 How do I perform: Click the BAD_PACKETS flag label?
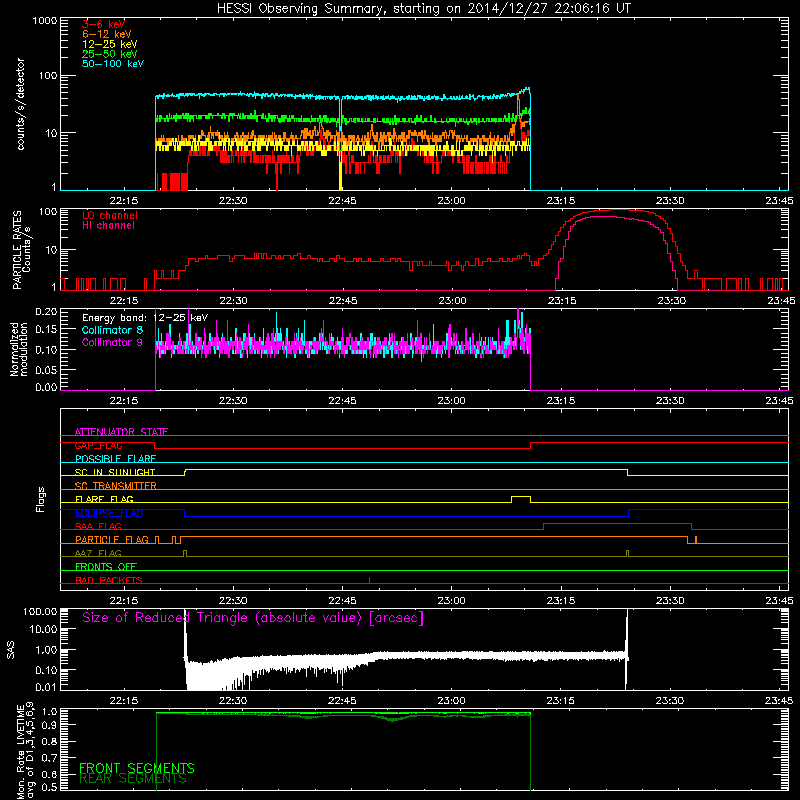[x=109, y=580]
